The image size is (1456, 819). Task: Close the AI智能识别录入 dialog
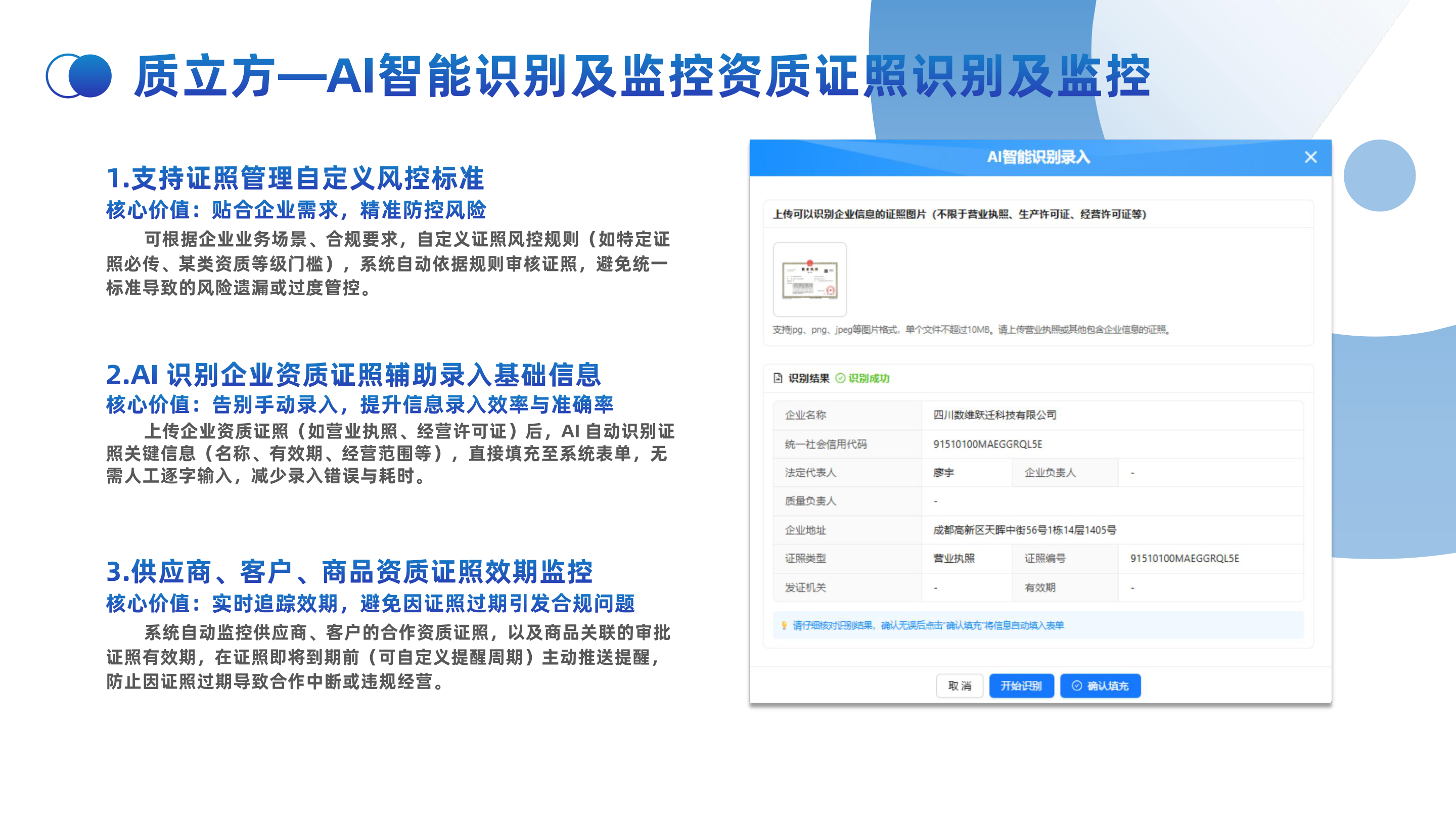click(x=1310, y=157)
